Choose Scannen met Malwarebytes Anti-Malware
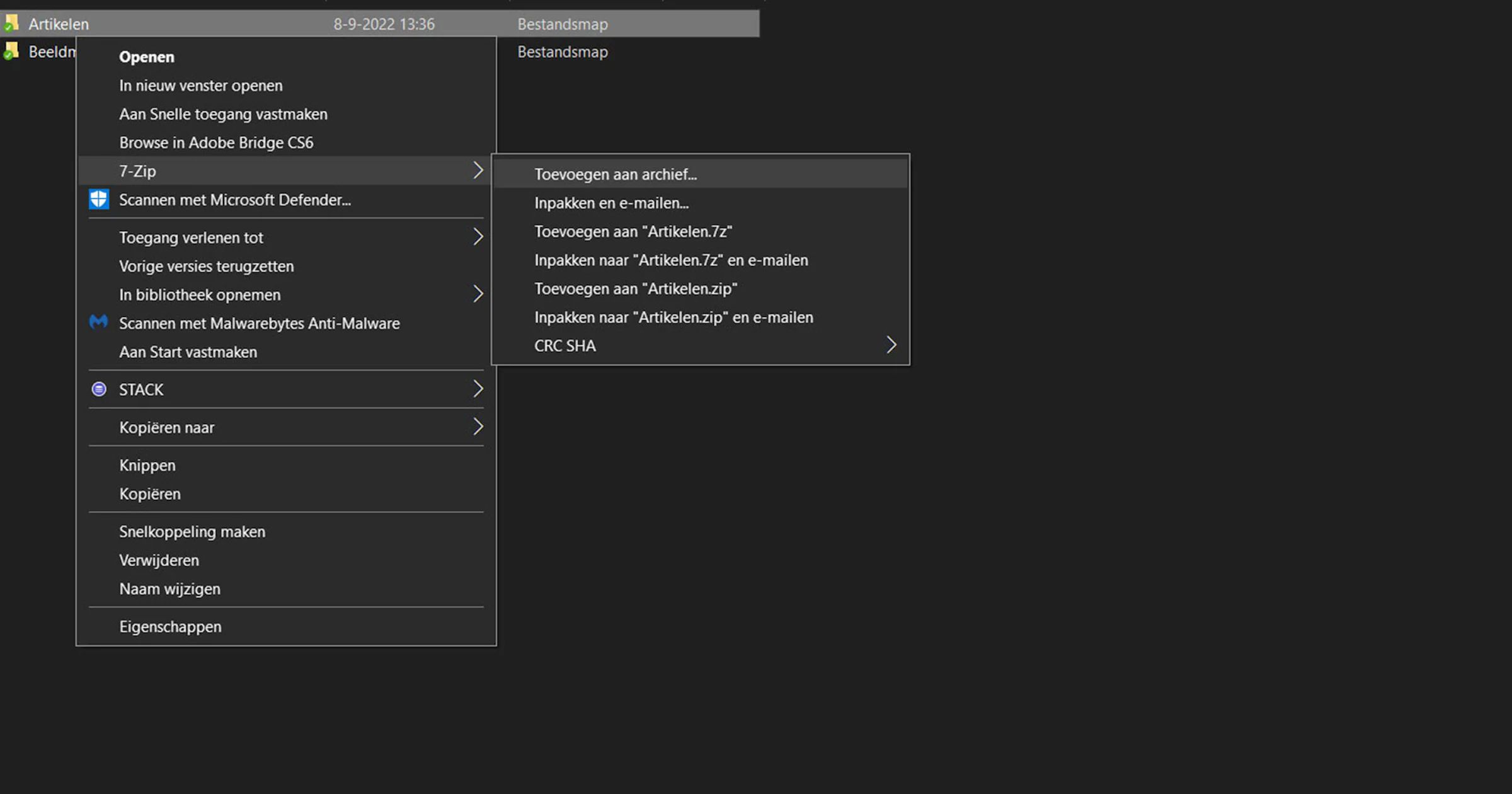Image resolution: width=1512 pixels, height=794 pixels. point(286,323)
